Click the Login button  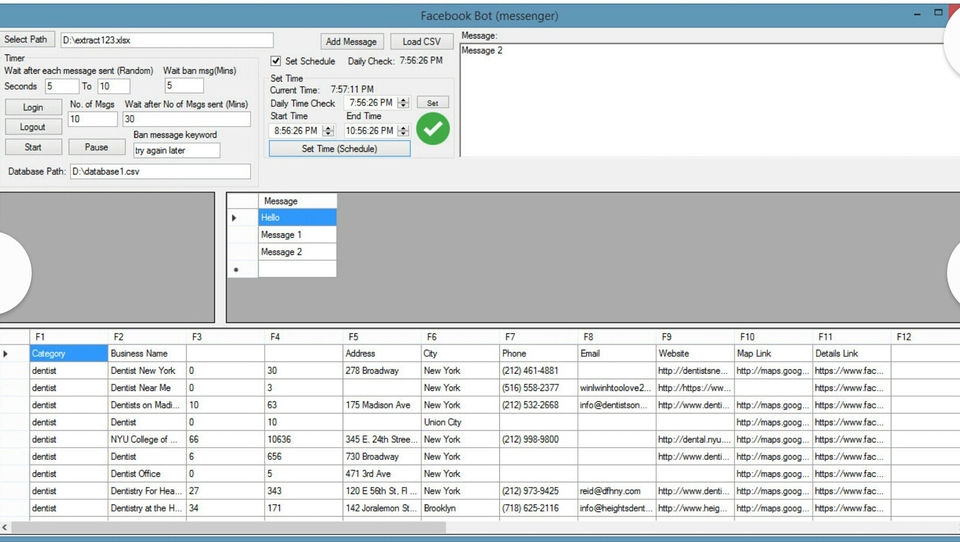33,107
